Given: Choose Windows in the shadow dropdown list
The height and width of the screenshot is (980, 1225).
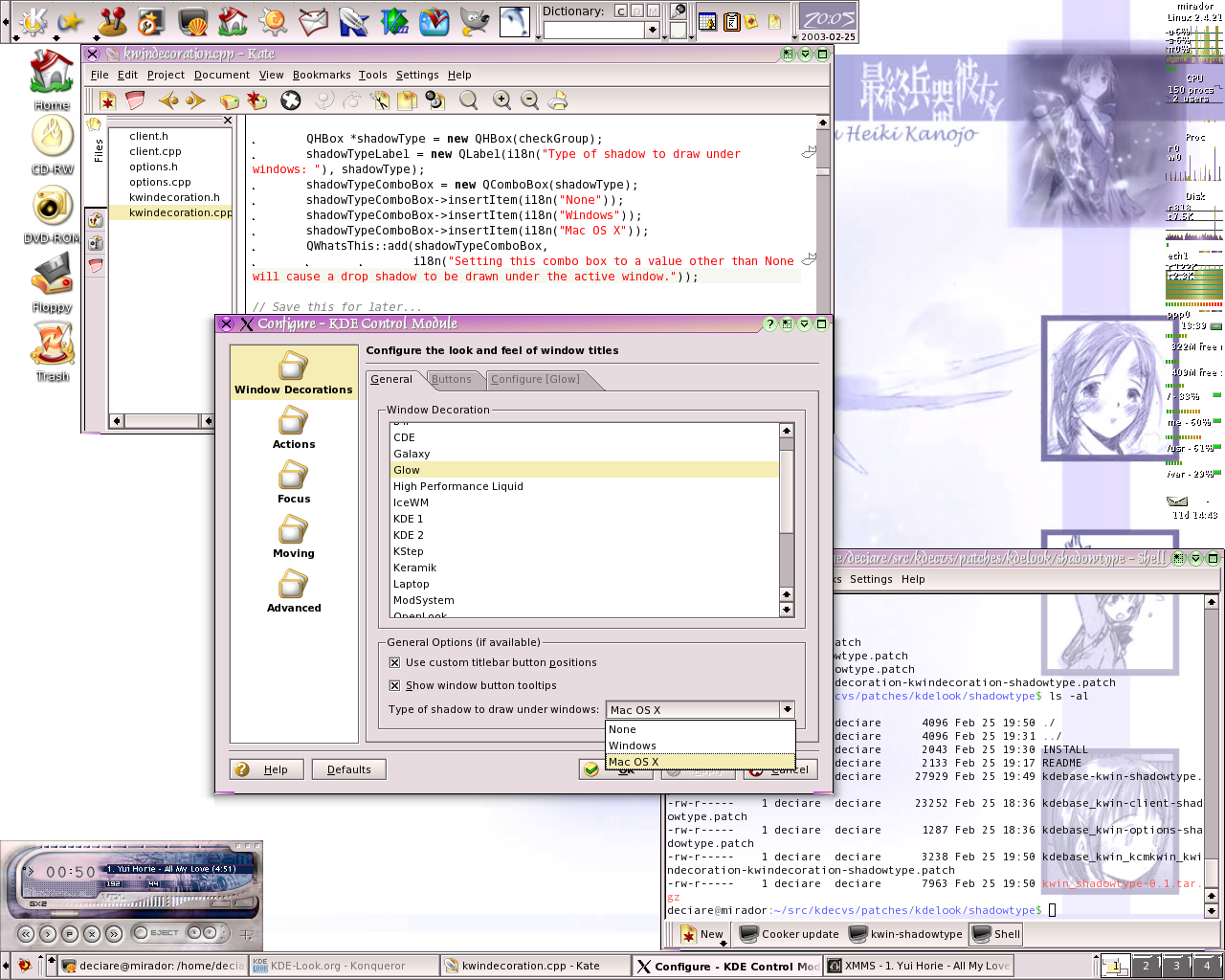Looking at the screenshot, I should pyautogui.click(x=701, y=746).
